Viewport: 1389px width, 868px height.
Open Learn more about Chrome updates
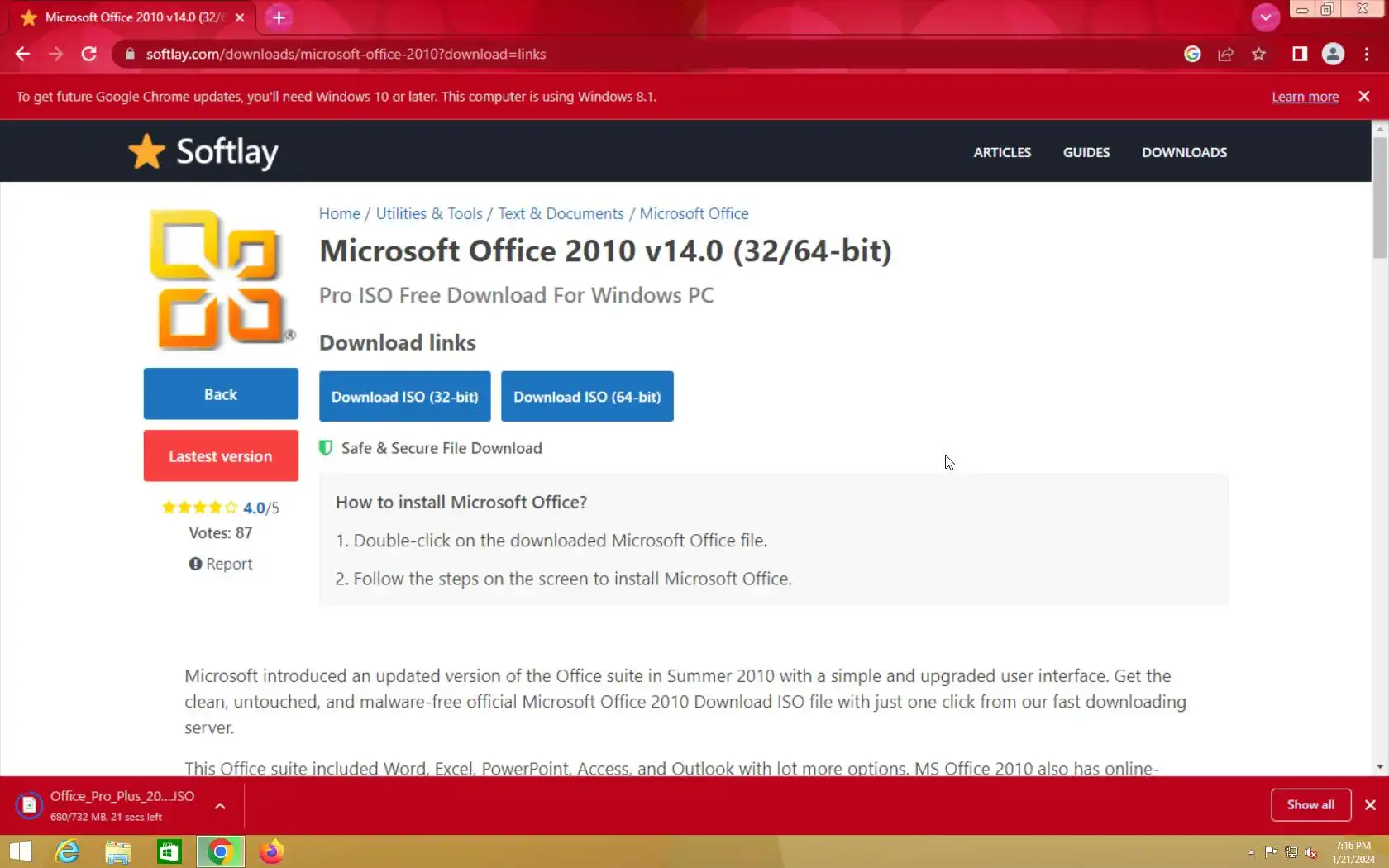click(x=1305, y=97)
